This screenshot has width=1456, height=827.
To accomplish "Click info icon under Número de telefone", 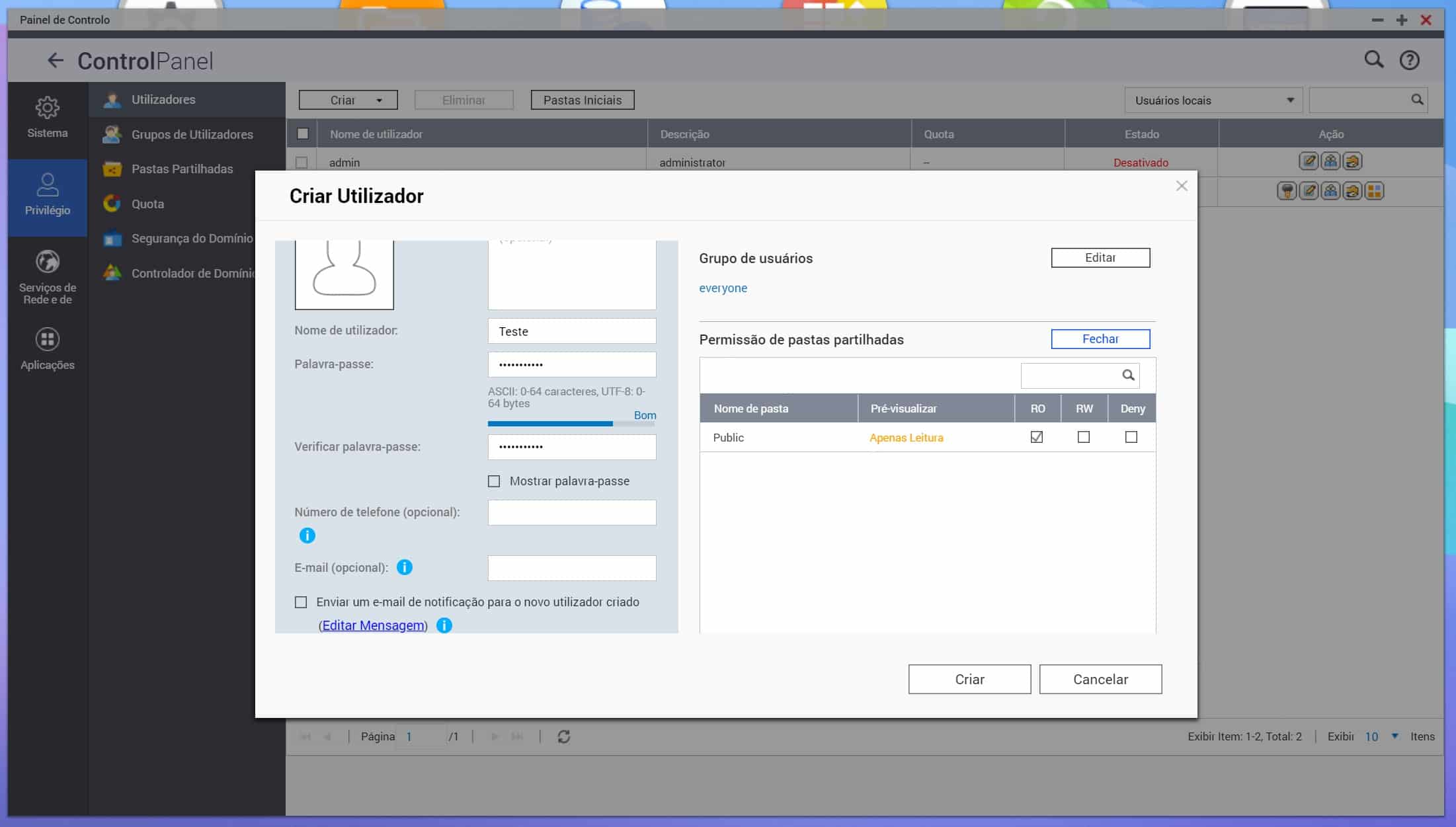I will (307, 535).
